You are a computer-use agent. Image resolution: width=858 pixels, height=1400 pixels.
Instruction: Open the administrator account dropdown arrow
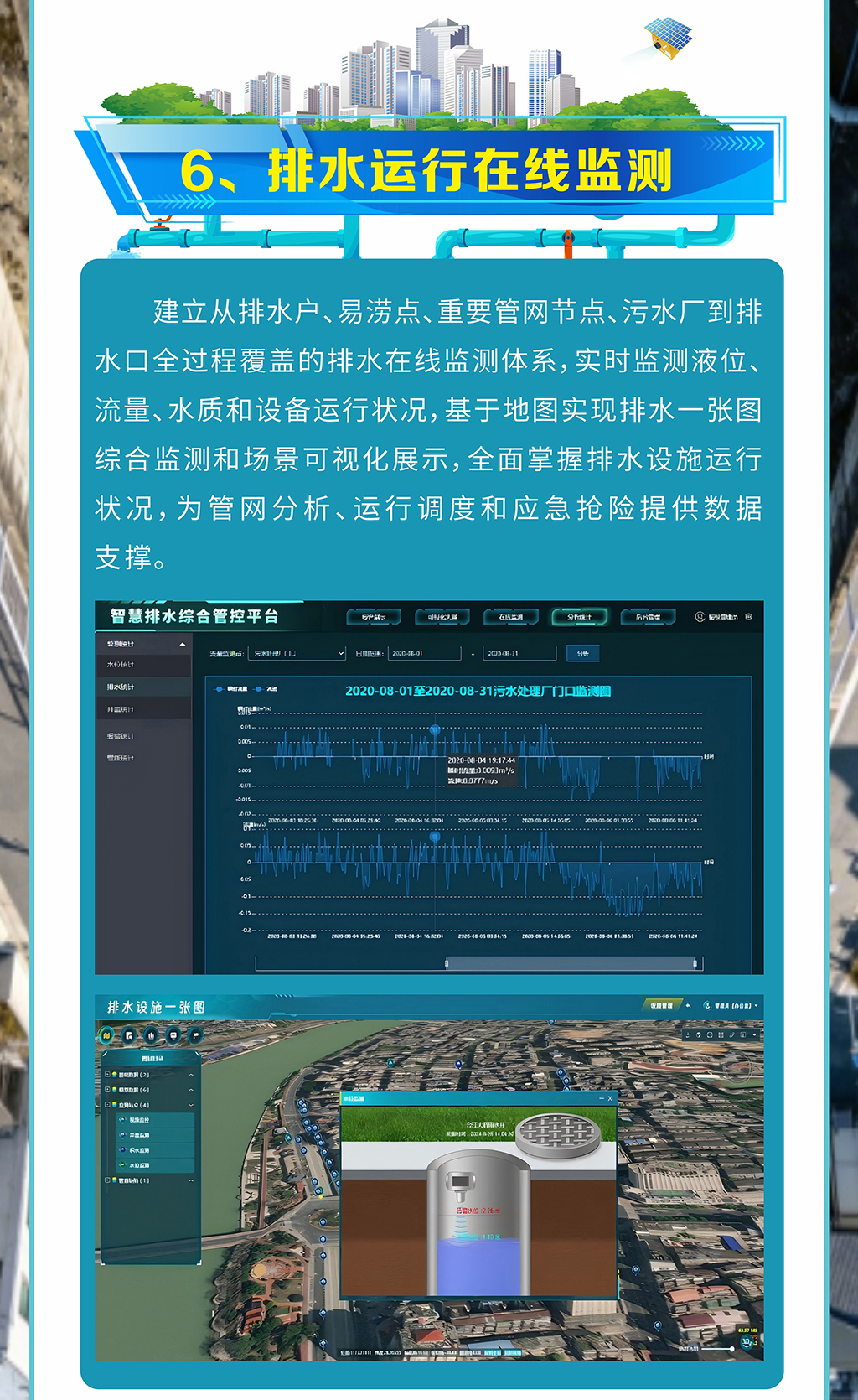pos(757,1005)
